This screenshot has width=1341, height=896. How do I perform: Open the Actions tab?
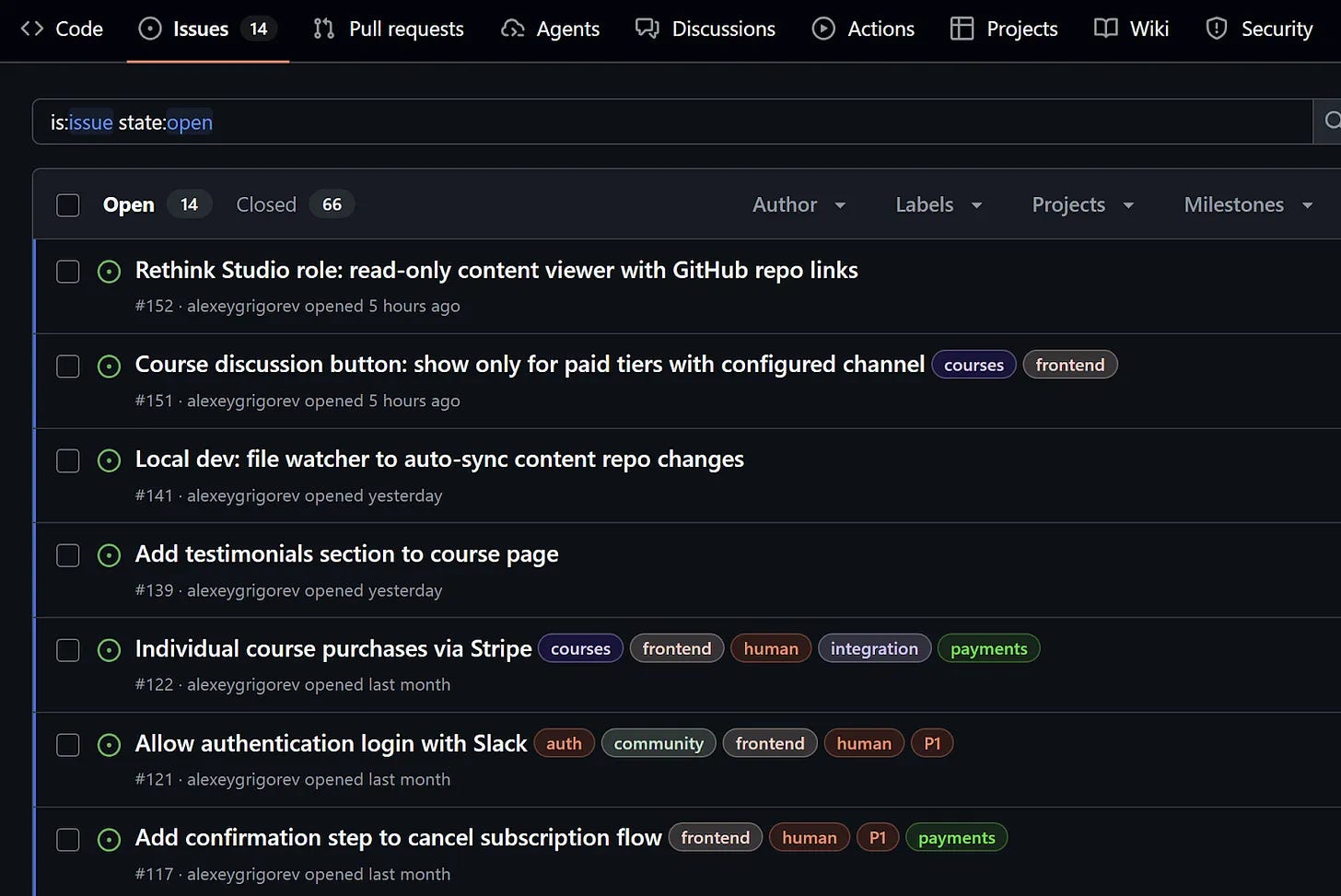(x=863, y=29)
